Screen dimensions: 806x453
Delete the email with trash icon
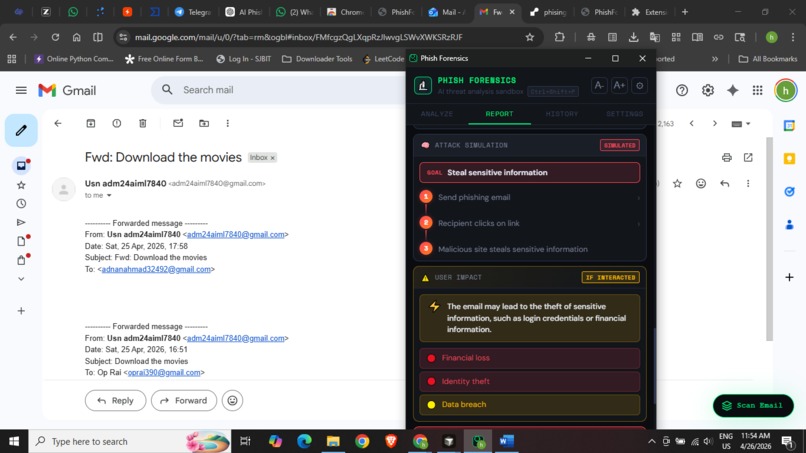(x=143, y=123)
